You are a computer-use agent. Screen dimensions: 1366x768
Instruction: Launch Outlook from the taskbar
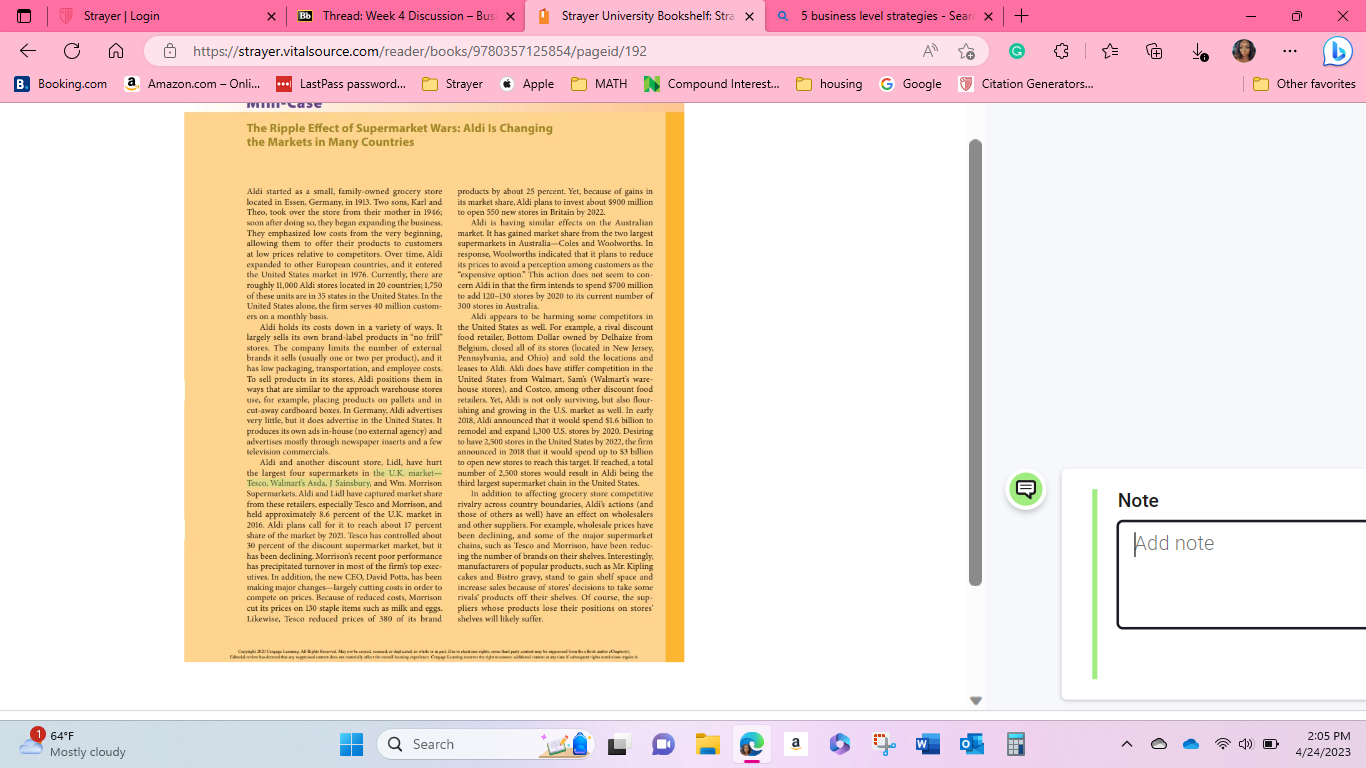pos(971,744)
